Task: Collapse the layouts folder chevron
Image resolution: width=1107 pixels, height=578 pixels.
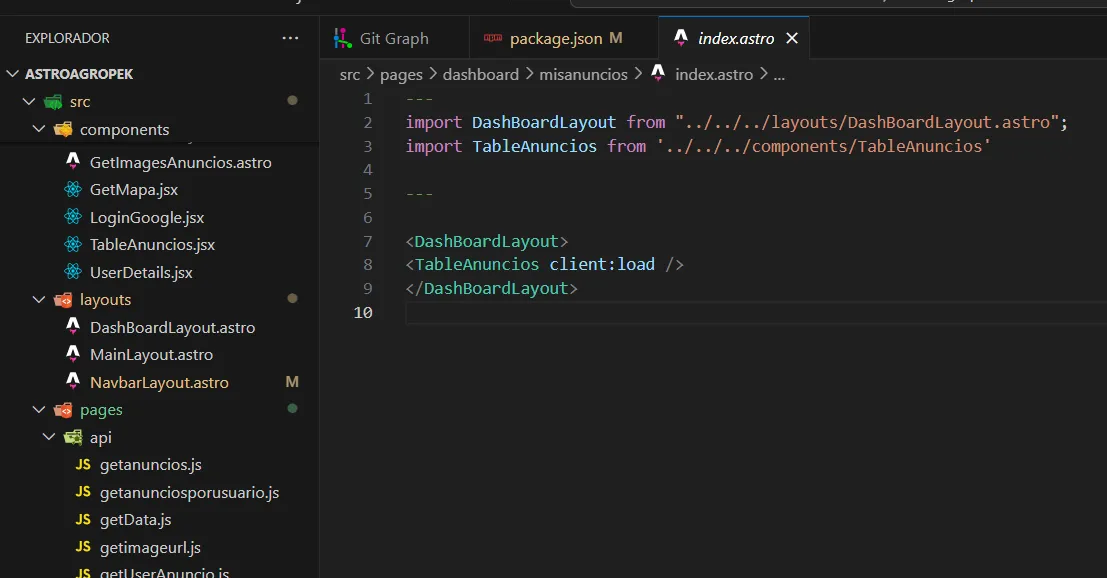Action: (x=39, y=300)
